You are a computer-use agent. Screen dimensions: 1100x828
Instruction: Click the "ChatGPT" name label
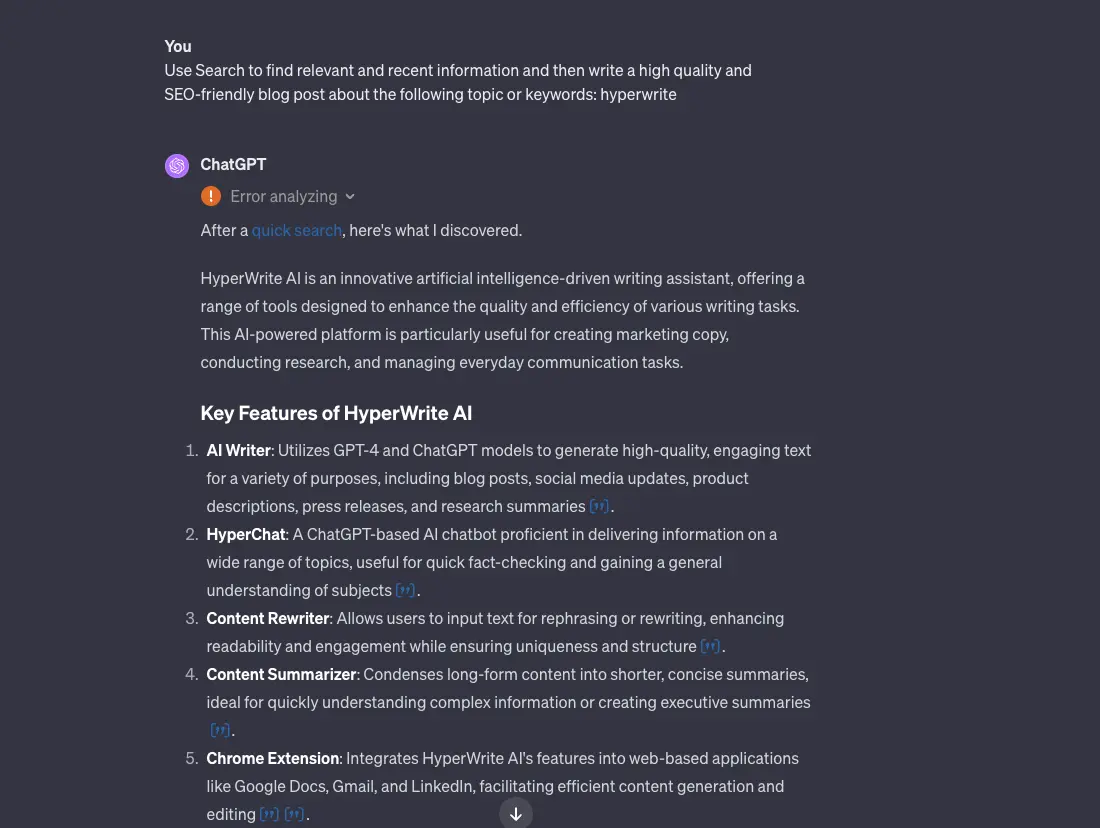coord(233,164)
